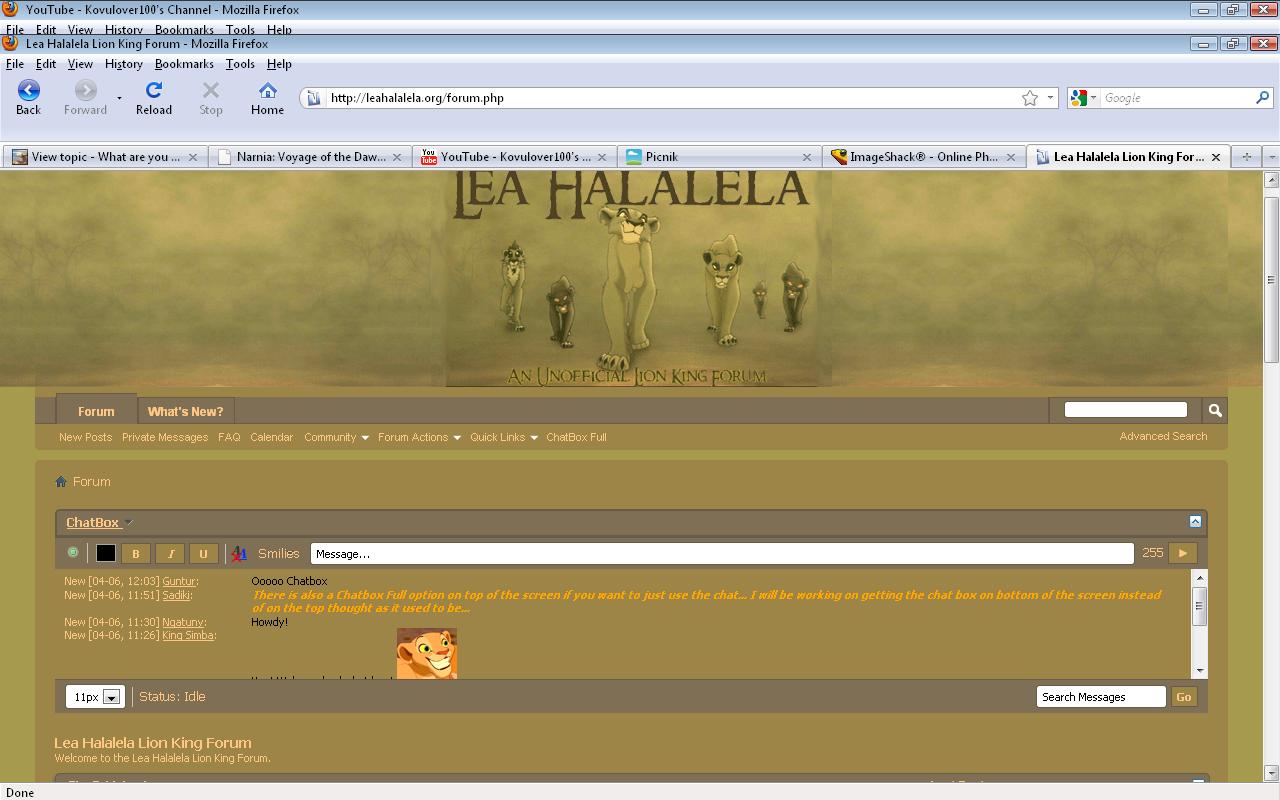This screenshot has width=1280, height=800.
Task: Expand the Community dropdown menu
Action: (336, 437)
